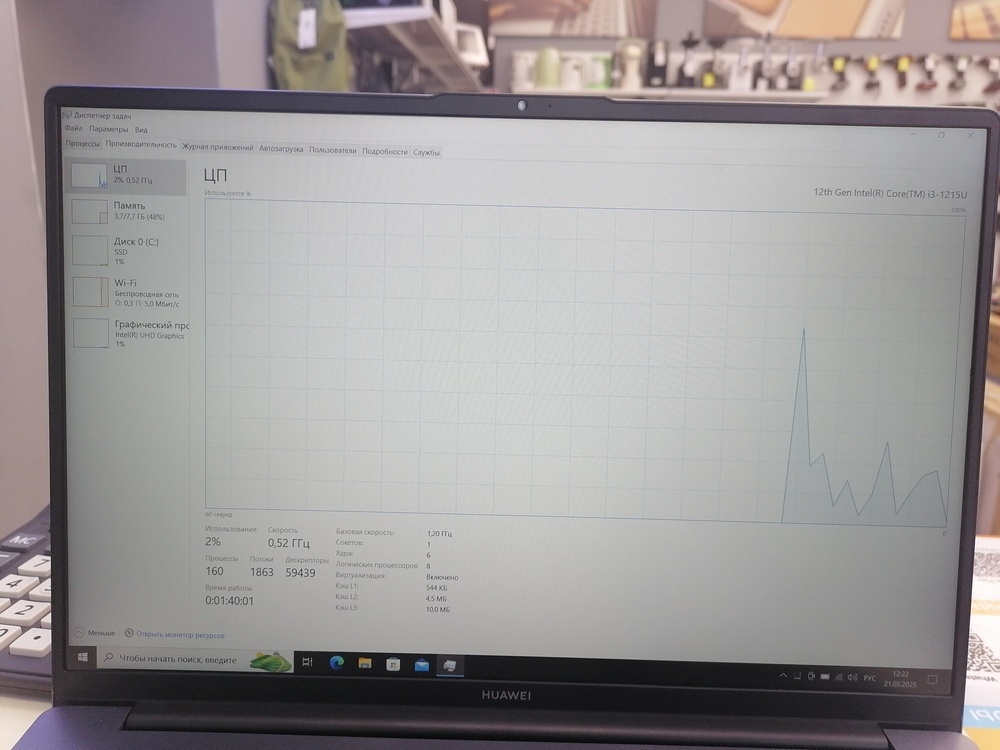Image resolution: width=1000 pixels, height=750 pixels.
Task: Switch to the Подробности tab
Action: 385,151
